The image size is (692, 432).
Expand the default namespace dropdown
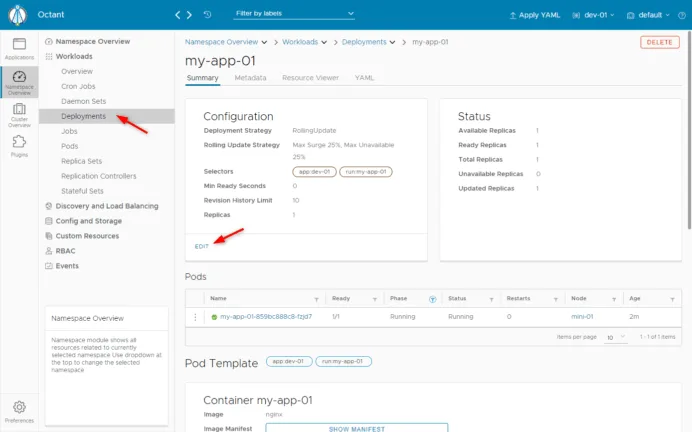point(648,15)
